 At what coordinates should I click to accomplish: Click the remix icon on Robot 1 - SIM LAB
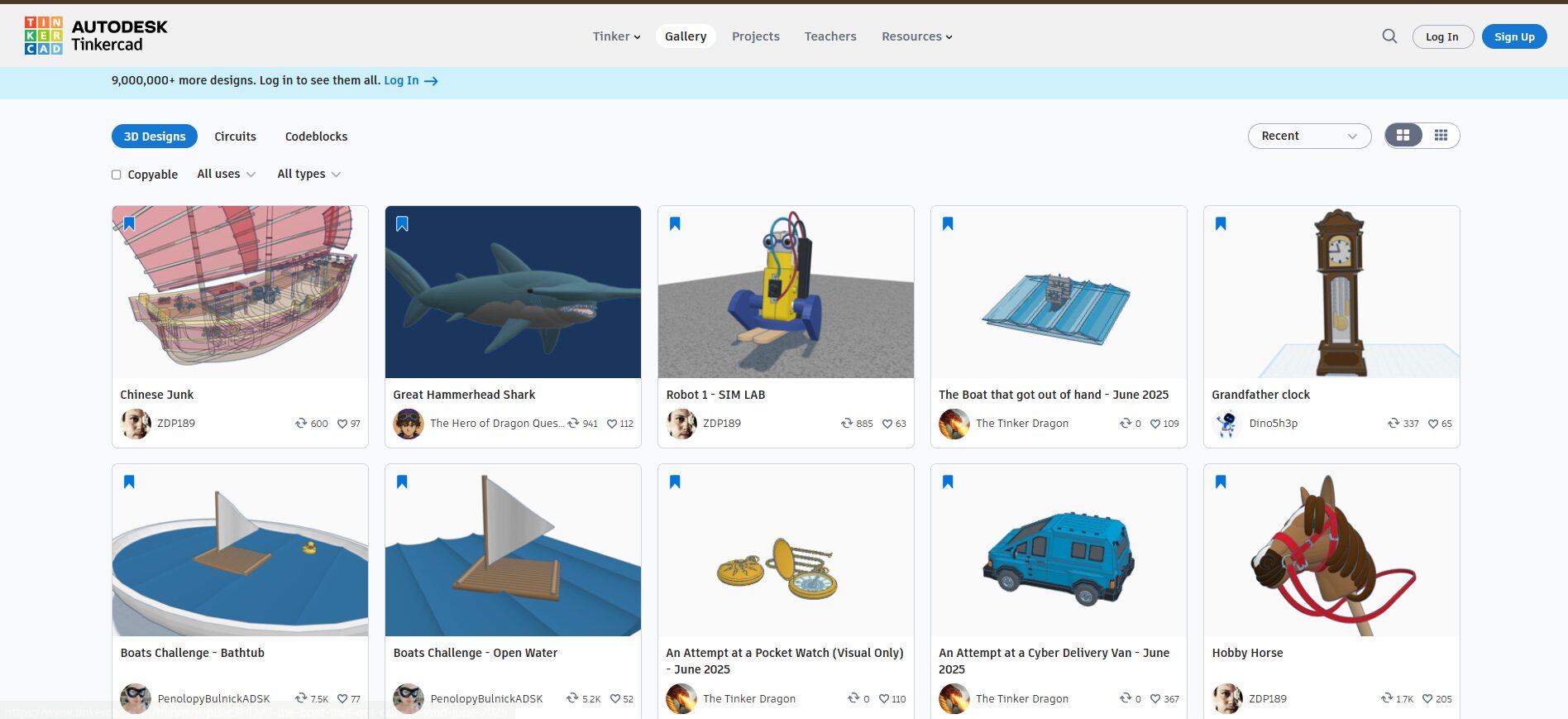click(x=847, y=424)
